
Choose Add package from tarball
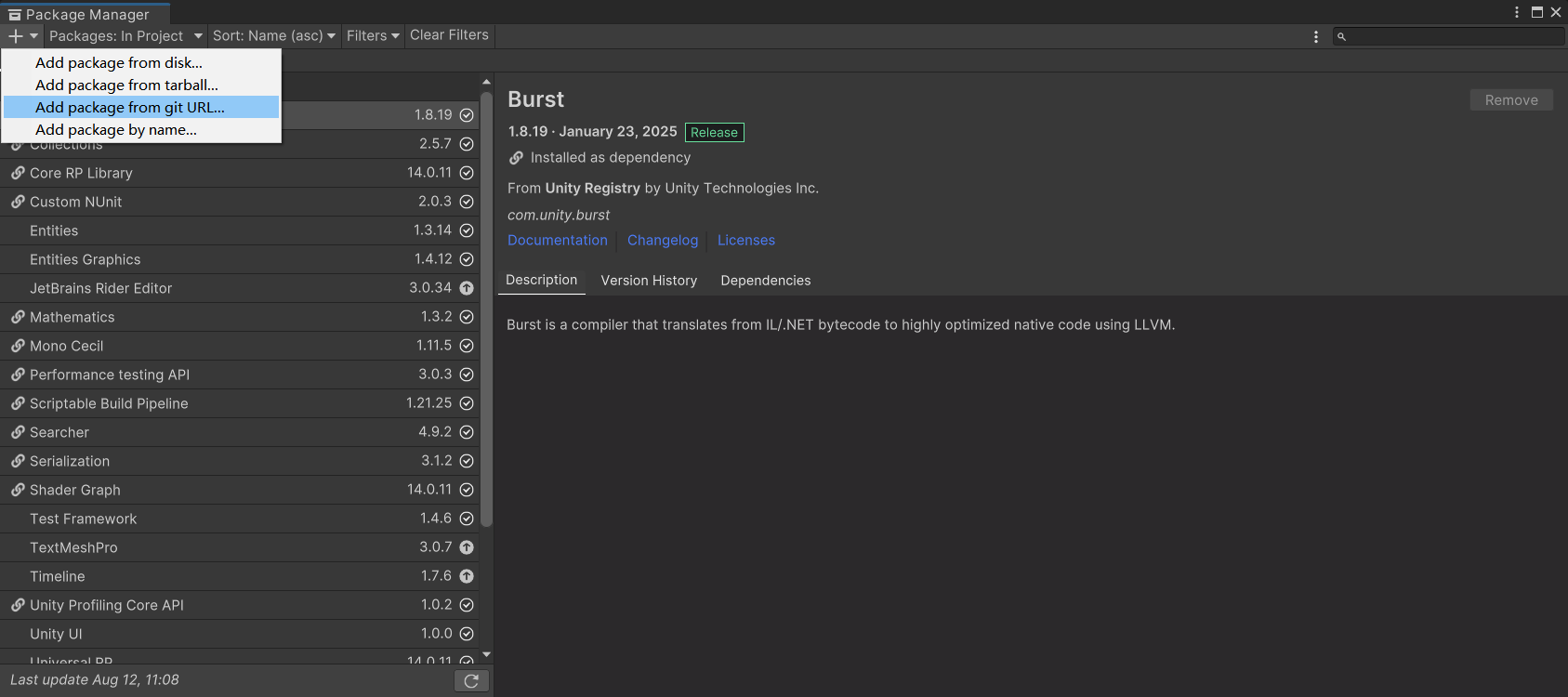tap(141, 85)
